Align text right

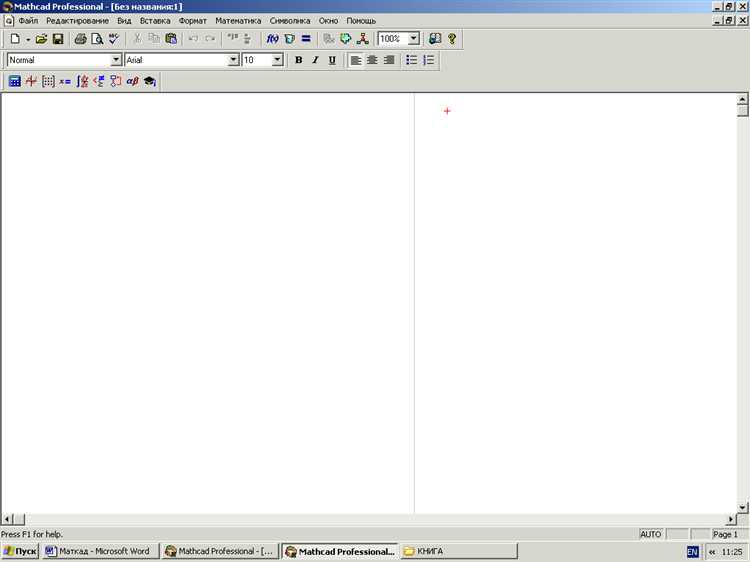tap(389, 60)
